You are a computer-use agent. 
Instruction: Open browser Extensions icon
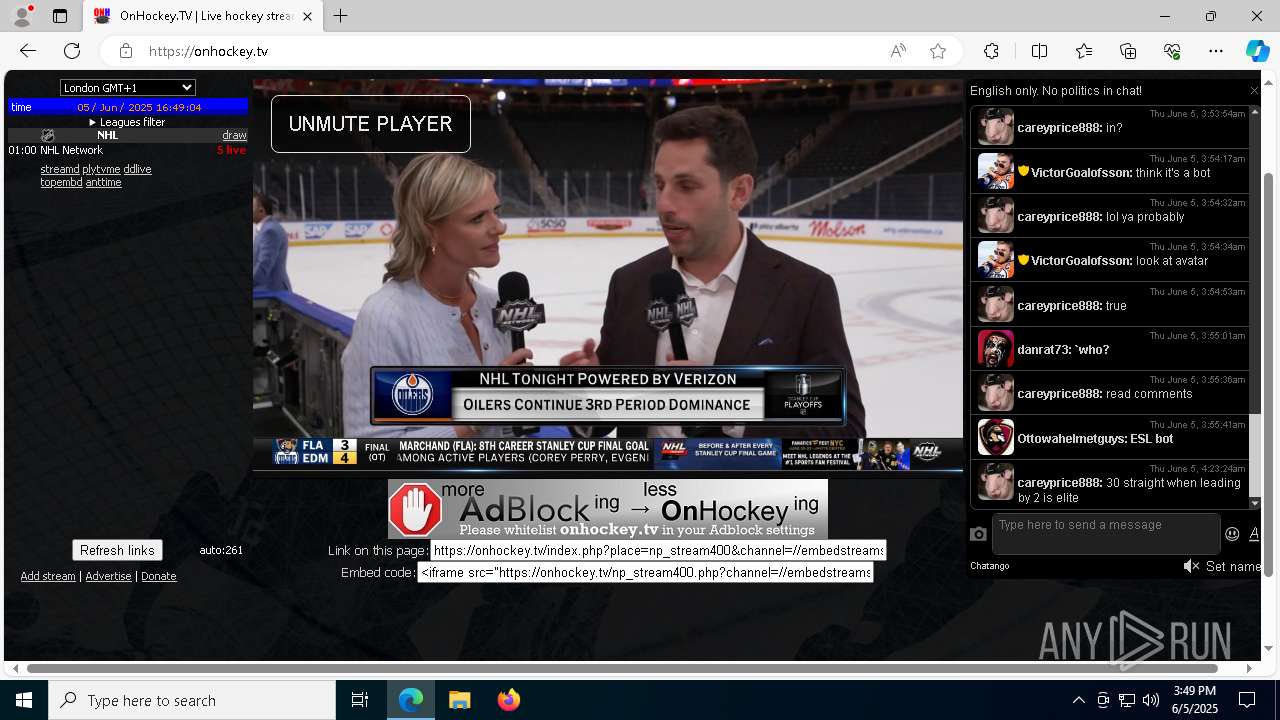point(991,51)
